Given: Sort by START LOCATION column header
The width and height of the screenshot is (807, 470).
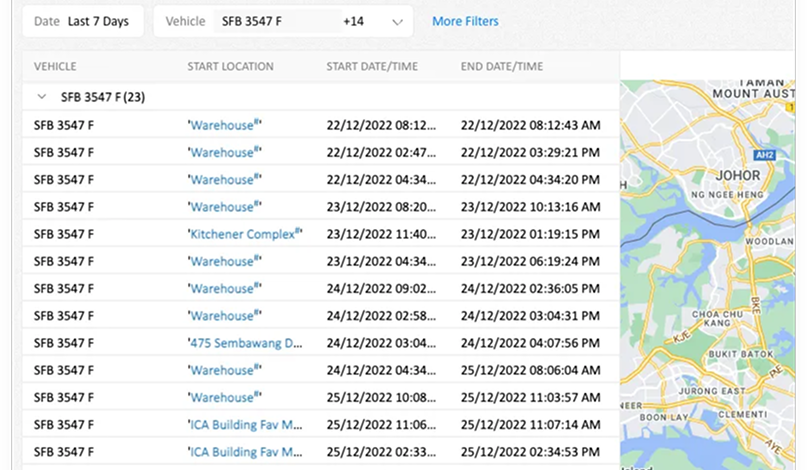Looking at the screenshot, I should 230,66.
